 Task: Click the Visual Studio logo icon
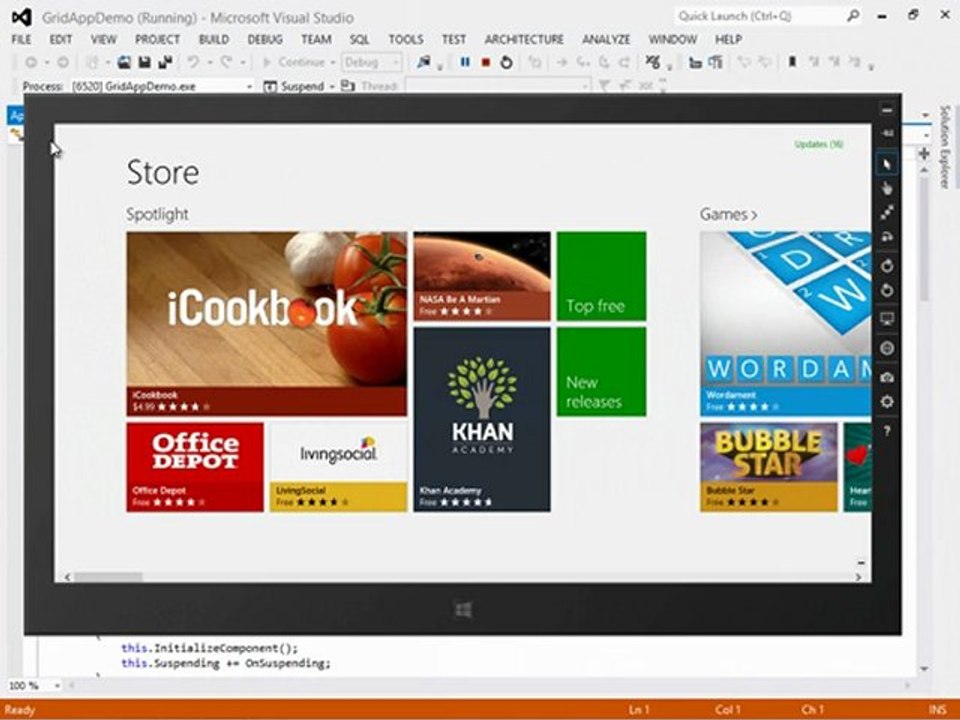tap(21, 17)
